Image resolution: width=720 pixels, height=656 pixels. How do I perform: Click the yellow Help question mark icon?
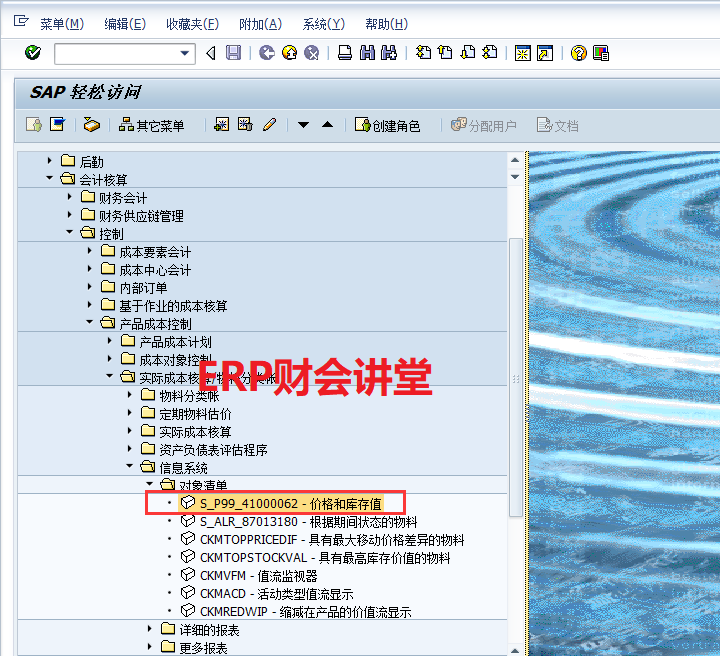[578, 53]
